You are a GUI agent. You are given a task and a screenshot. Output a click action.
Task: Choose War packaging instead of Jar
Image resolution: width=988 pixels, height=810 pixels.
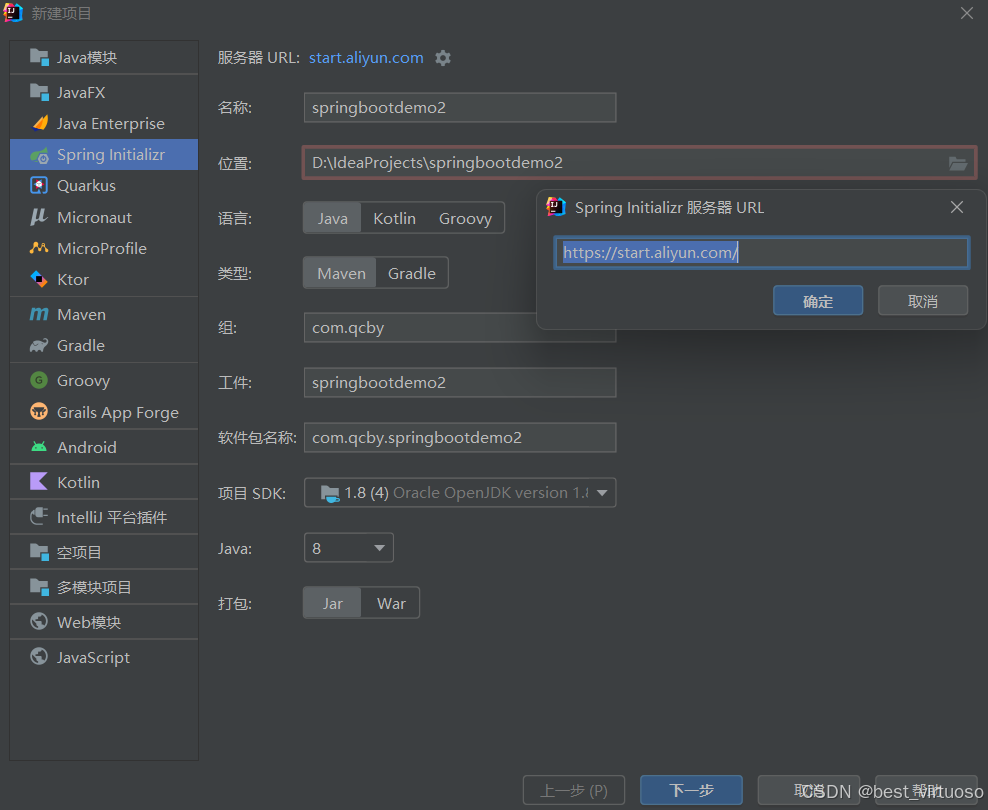click(x=390, y=603)
